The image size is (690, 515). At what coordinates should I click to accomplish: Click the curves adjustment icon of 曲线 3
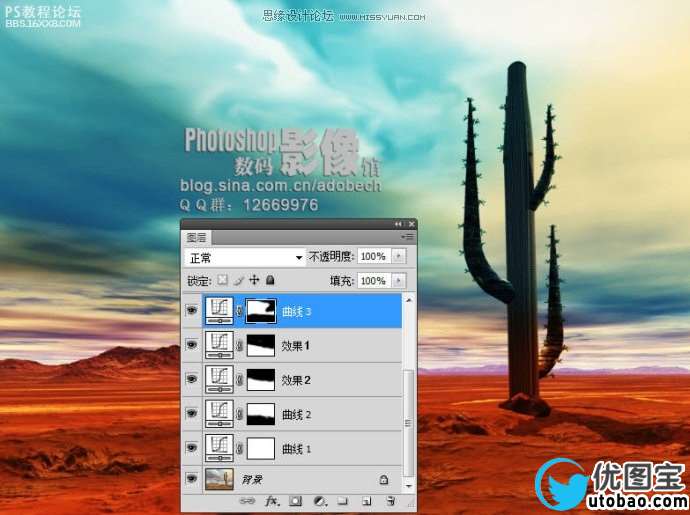tap(219, 311)
